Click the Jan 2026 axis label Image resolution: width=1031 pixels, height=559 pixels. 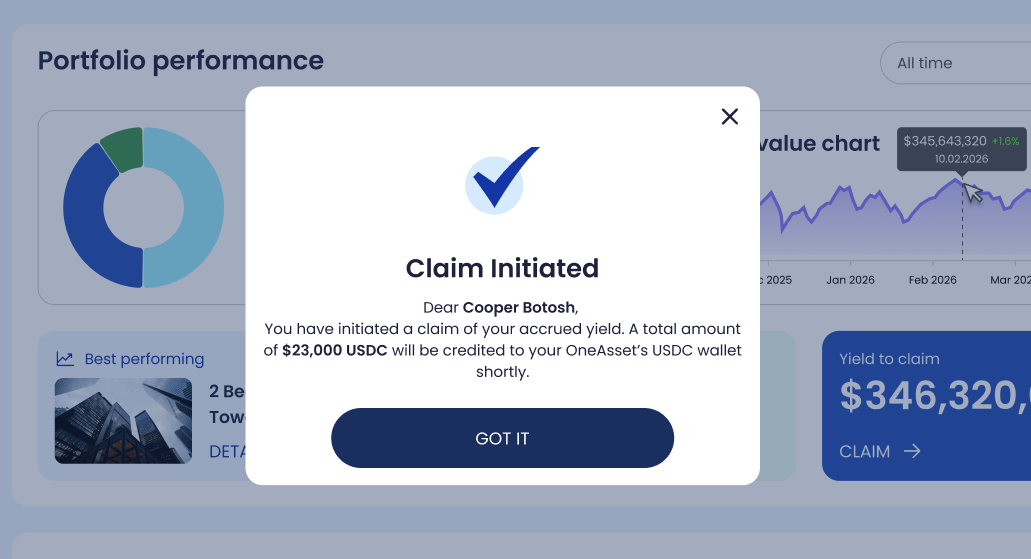tap(850, 280)
